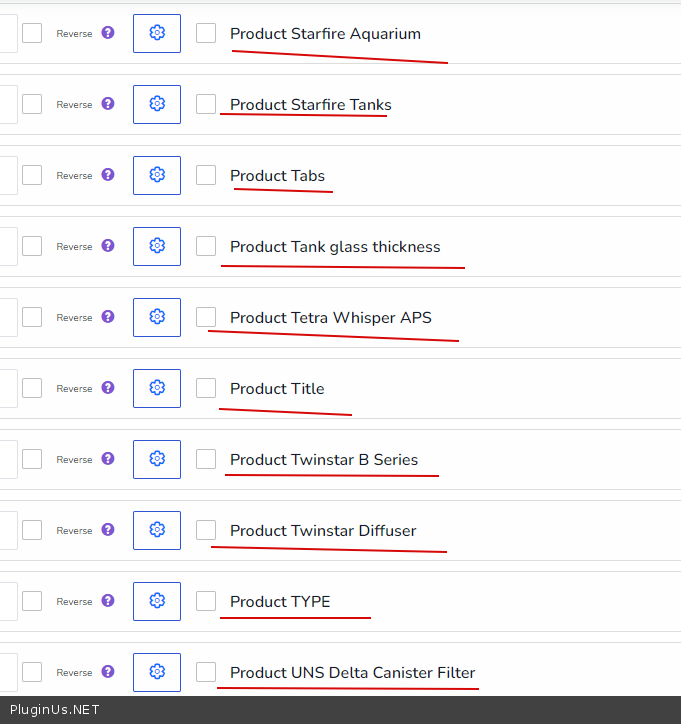Open gear settings for Product UNS Delta Canister Filter
The image size is (681, 724).
(x=157, y=672)
